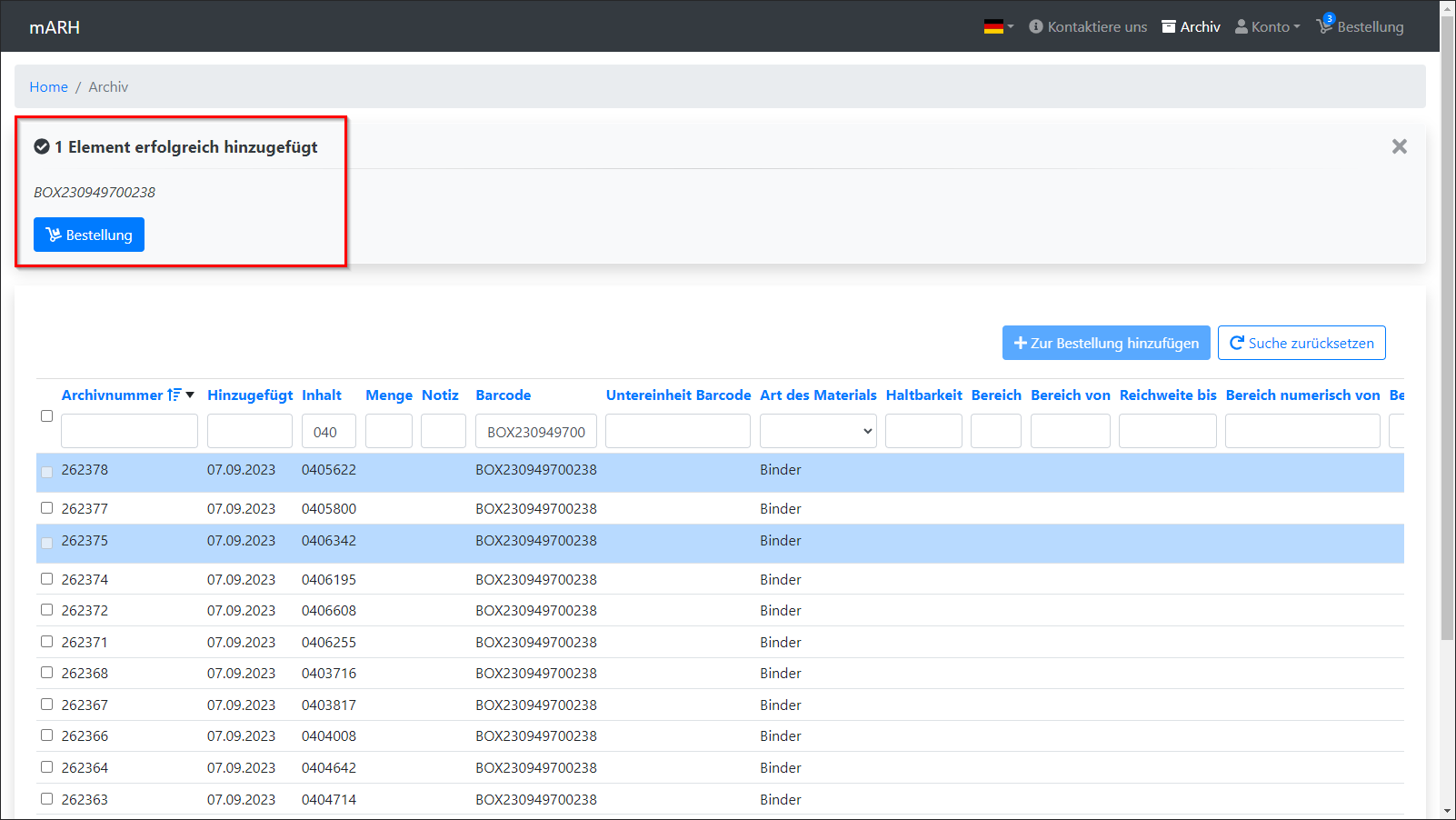Open the Art des Materials filter dropdown
Screen dimensions: 1456x820
(818, 431)
